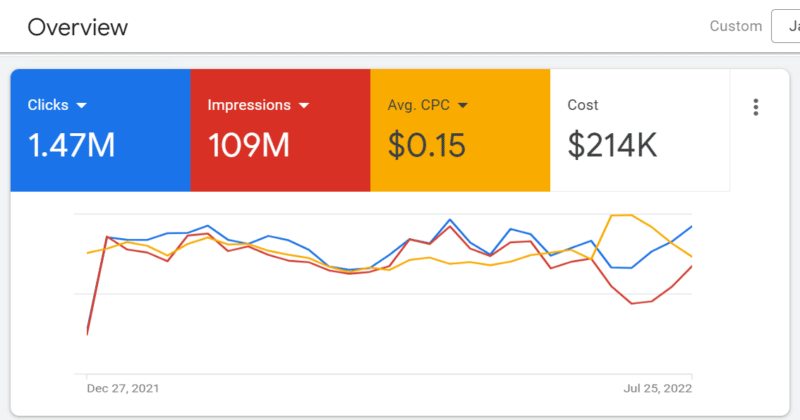Select the red Impressions scorecard
This screenshot has height=420, width=800.
280,130
